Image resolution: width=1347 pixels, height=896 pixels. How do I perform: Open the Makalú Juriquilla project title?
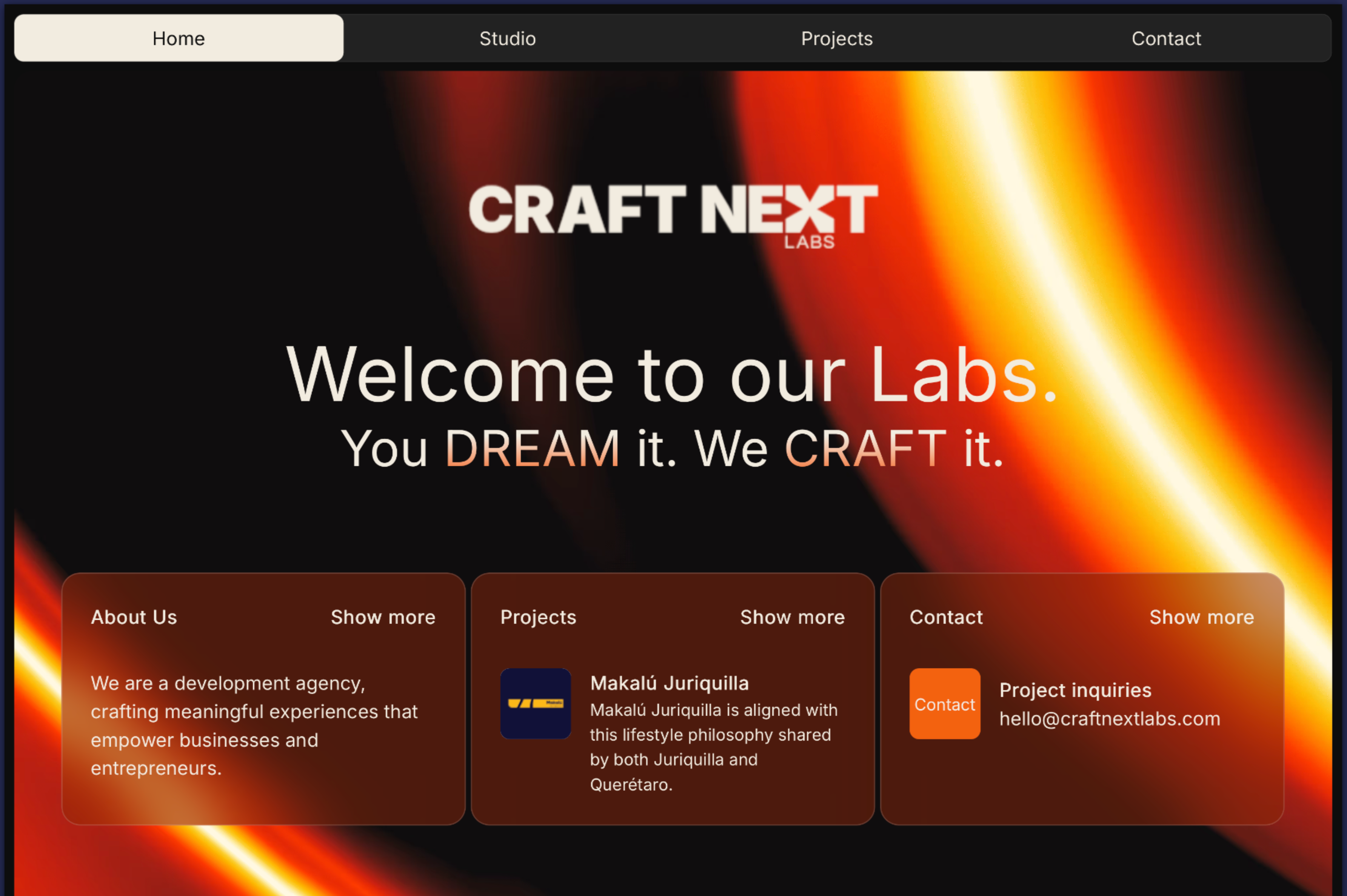tap(669, 683)
